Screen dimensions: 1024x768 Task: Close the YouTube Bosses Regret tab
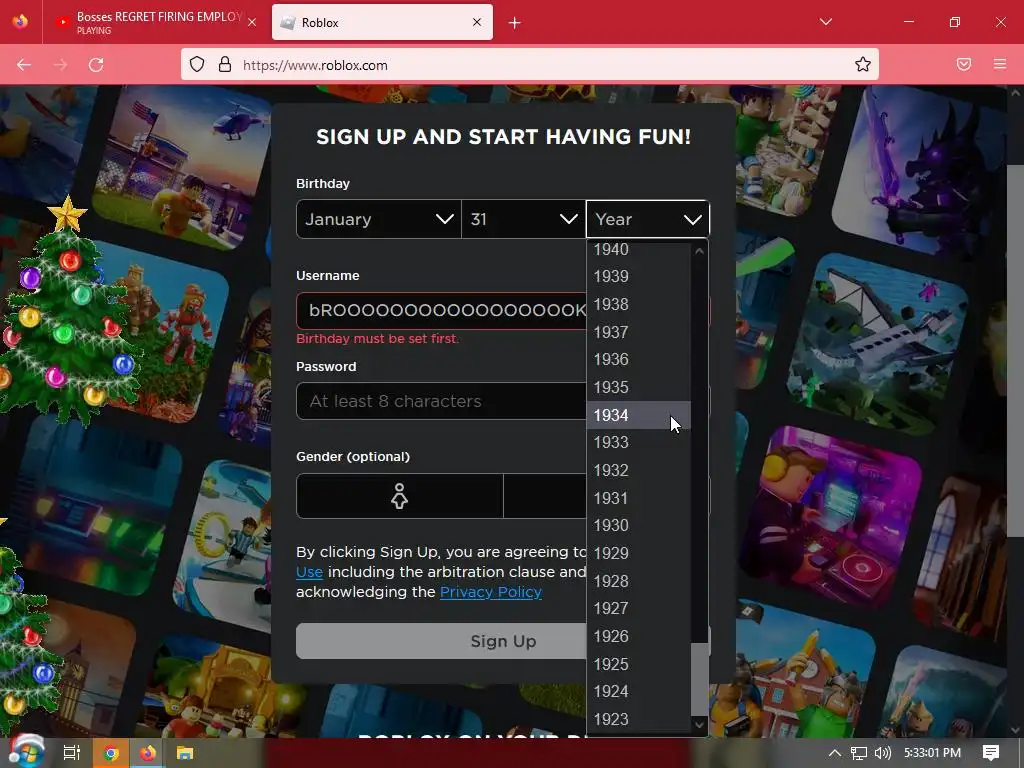[x=252, y=22]
